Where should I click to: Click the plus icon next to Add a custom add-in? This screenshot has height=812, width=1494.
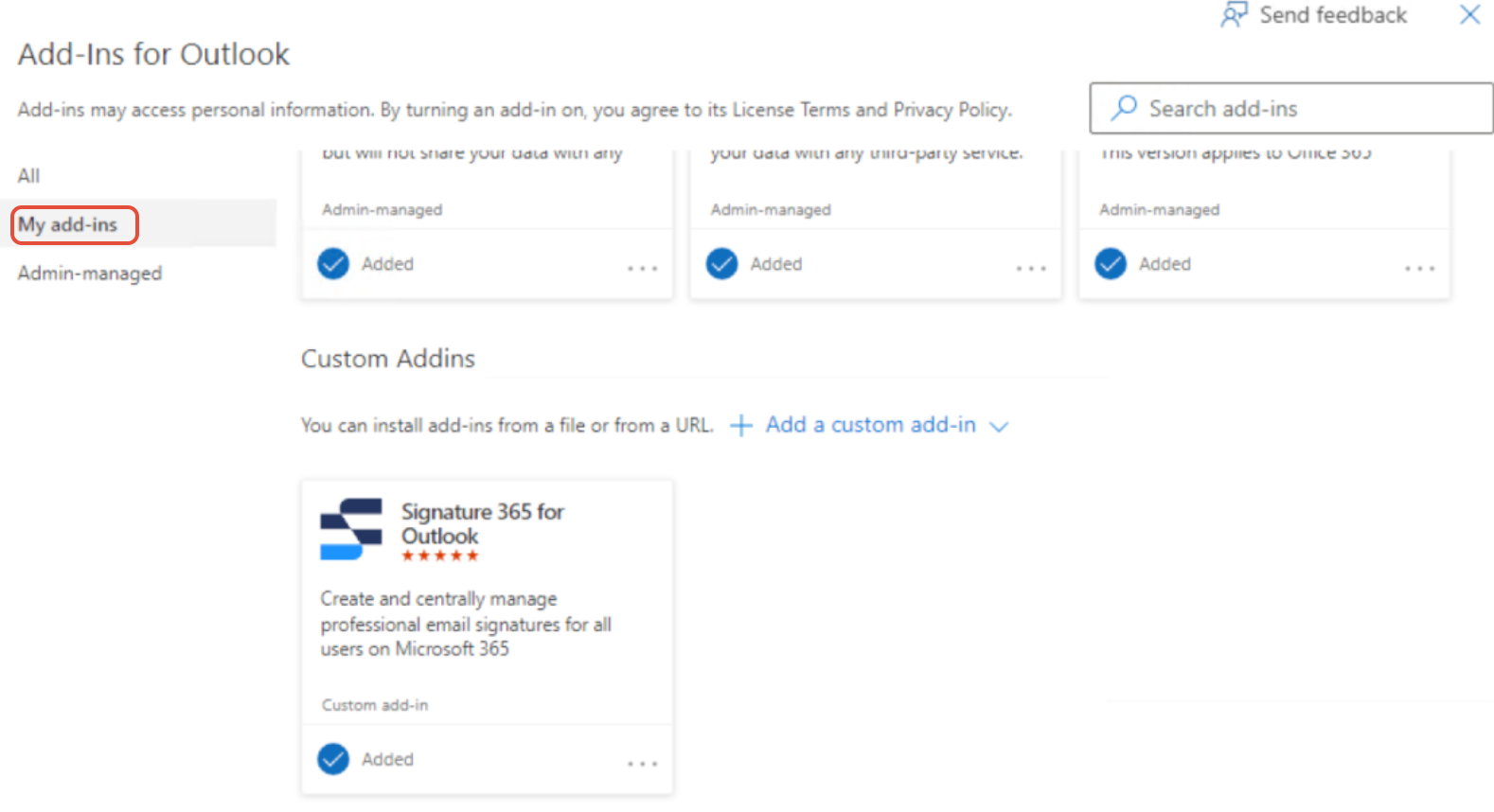click(x=741, y=425)
